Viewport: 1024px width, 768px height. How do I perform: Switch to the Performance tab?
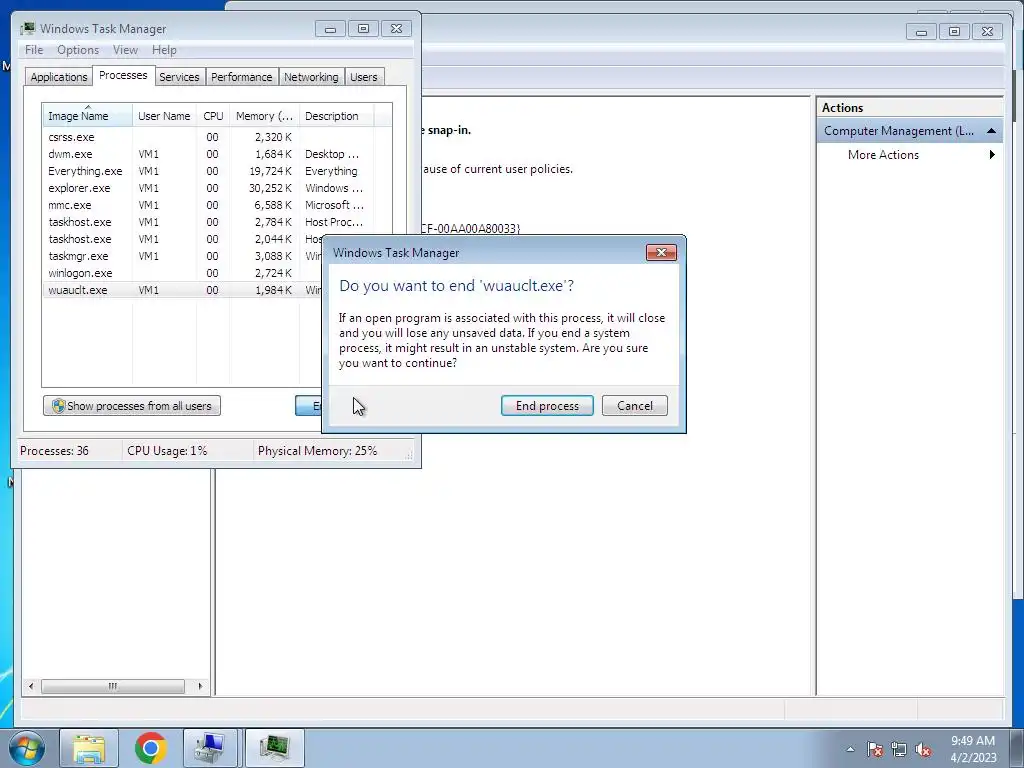click(241, 77)
